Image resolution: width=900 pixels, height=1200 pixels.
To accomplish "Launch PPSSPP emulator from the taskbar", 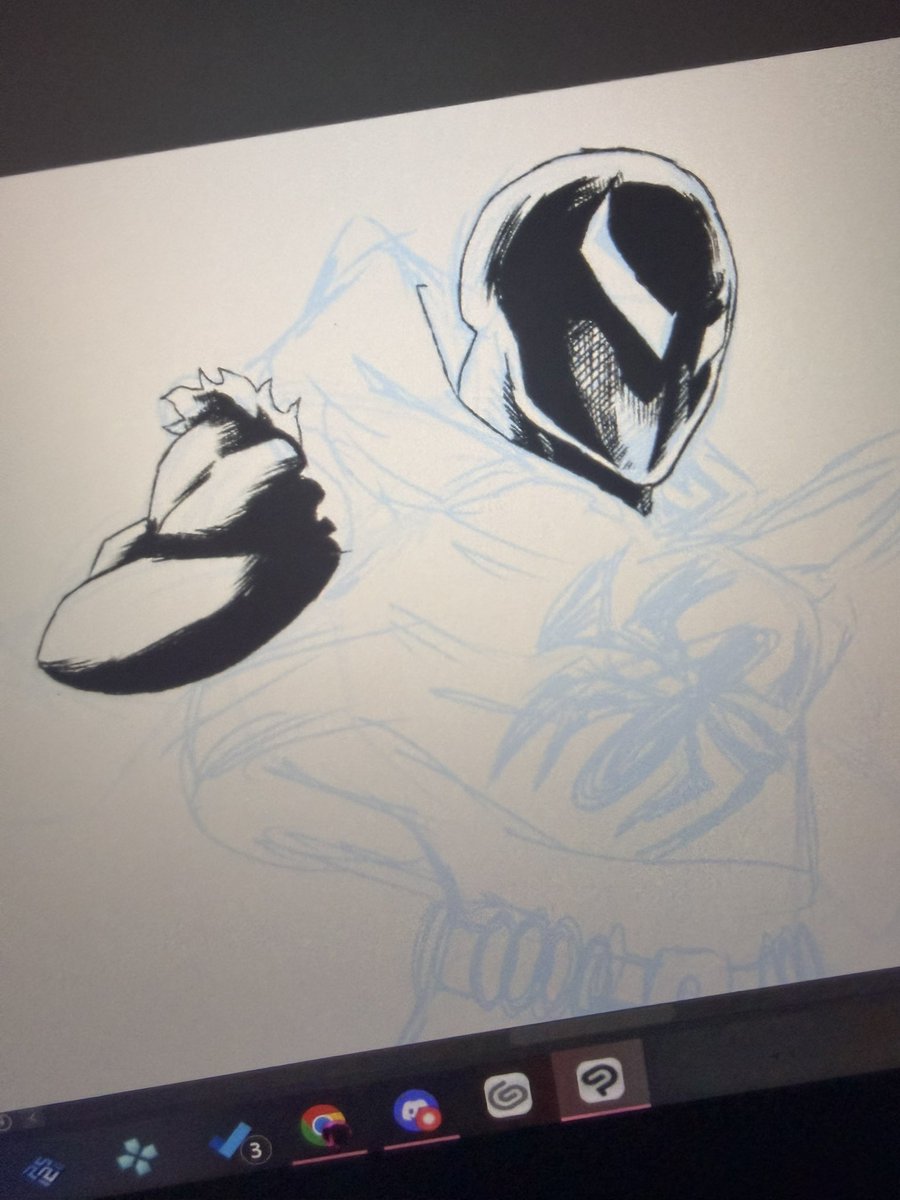I will (136, 1157).
